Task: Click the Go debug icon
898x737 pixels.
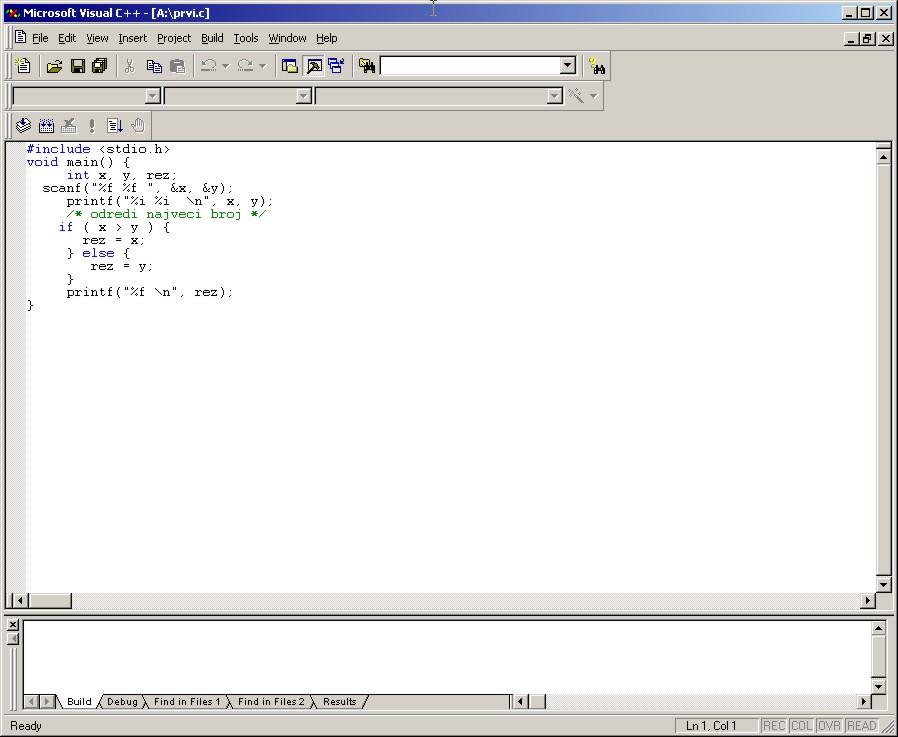Action: 115,125
